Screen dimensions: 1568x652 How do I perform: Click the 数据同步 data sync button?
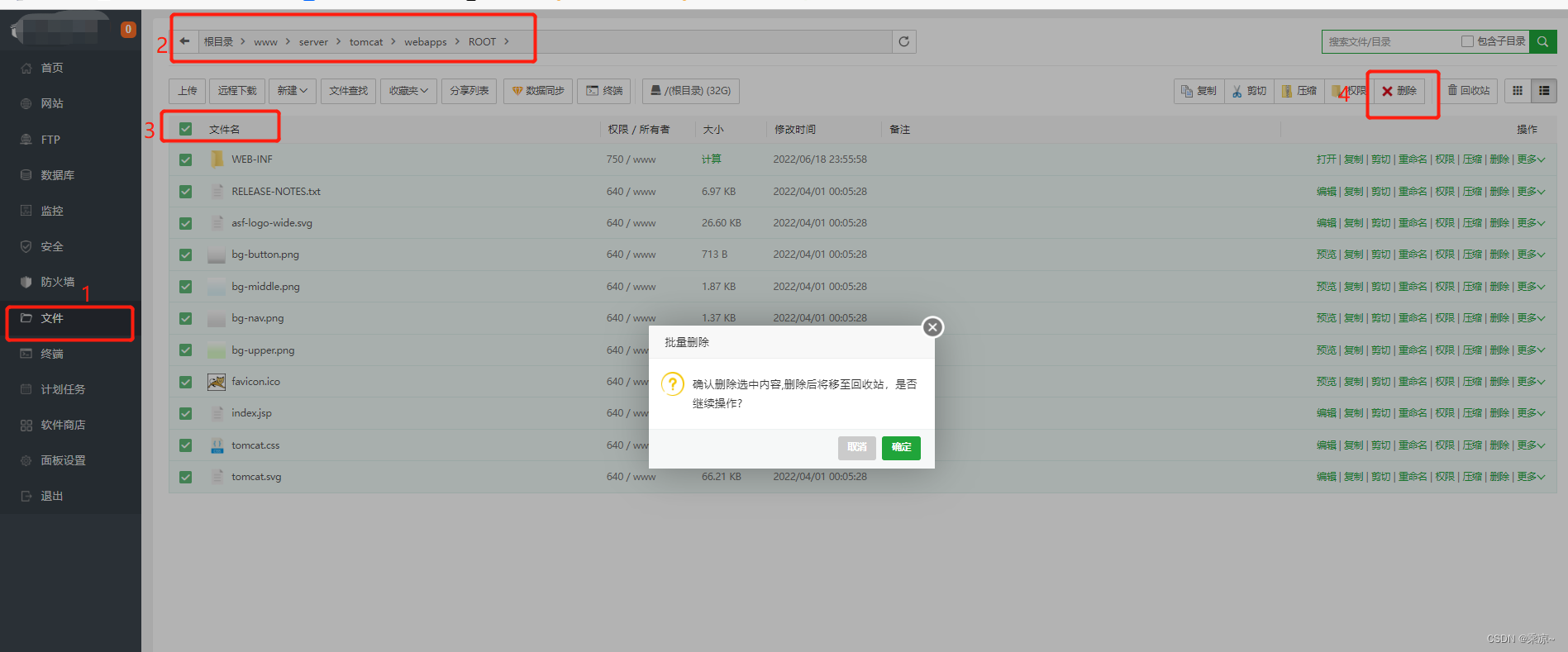pyautogui.click(x=538, y=91)
